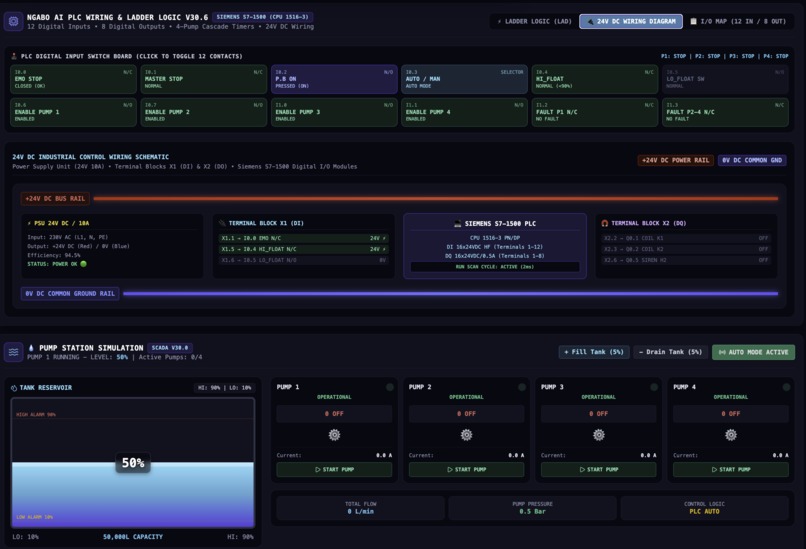Screen dimensions: 806x549
Task: Toggle the I0.4 HI_FLOAT contact
Action: coord(595,79)
